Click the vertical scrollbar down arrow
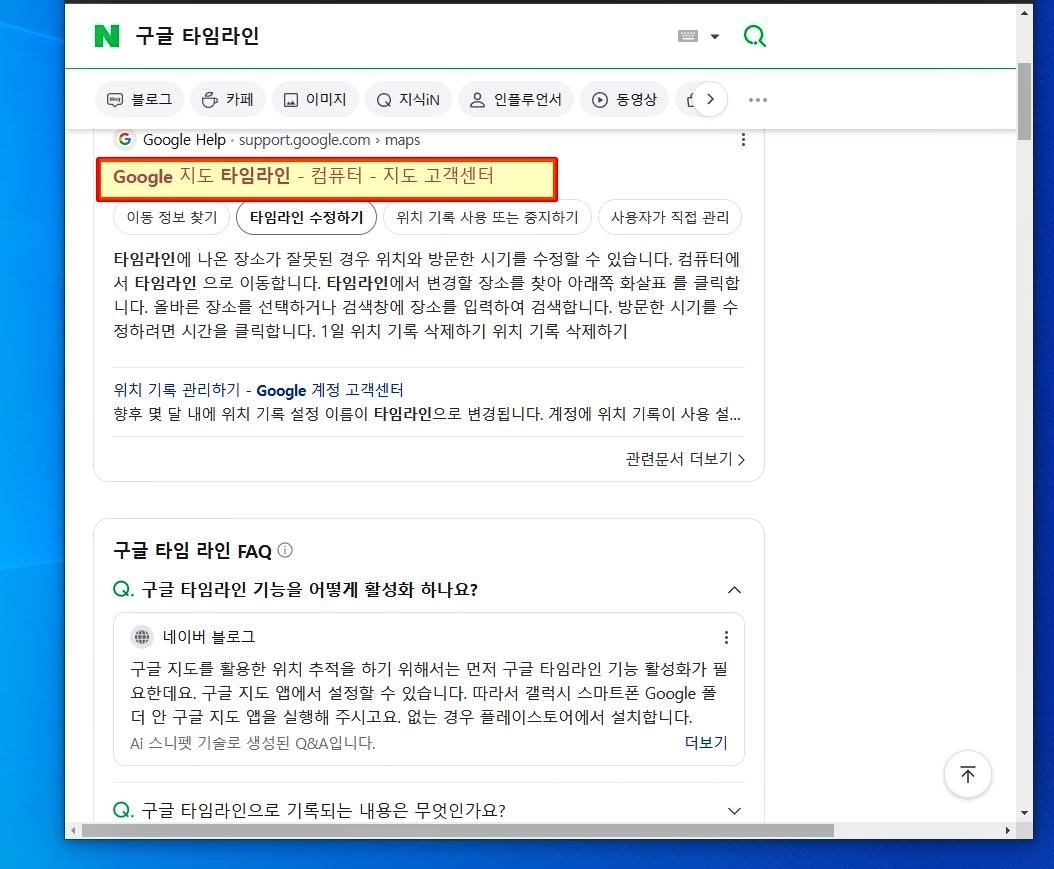This screenshot has width=1054, height=869. (x=1024, y=813)
